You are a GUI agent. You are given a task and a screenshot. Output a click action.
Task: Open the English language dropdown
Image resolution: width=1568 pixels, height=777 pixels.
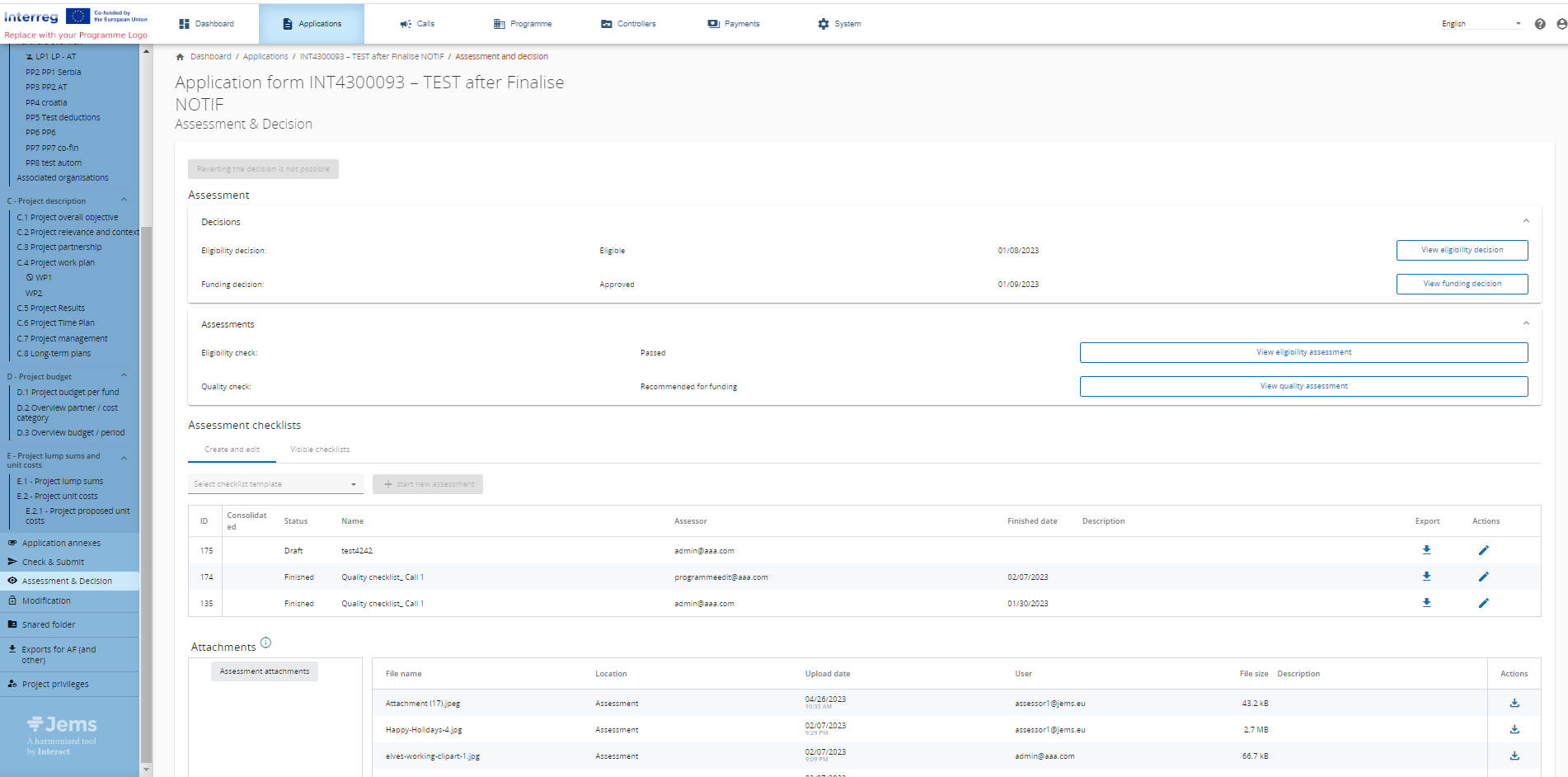(x=1480, y=24)
